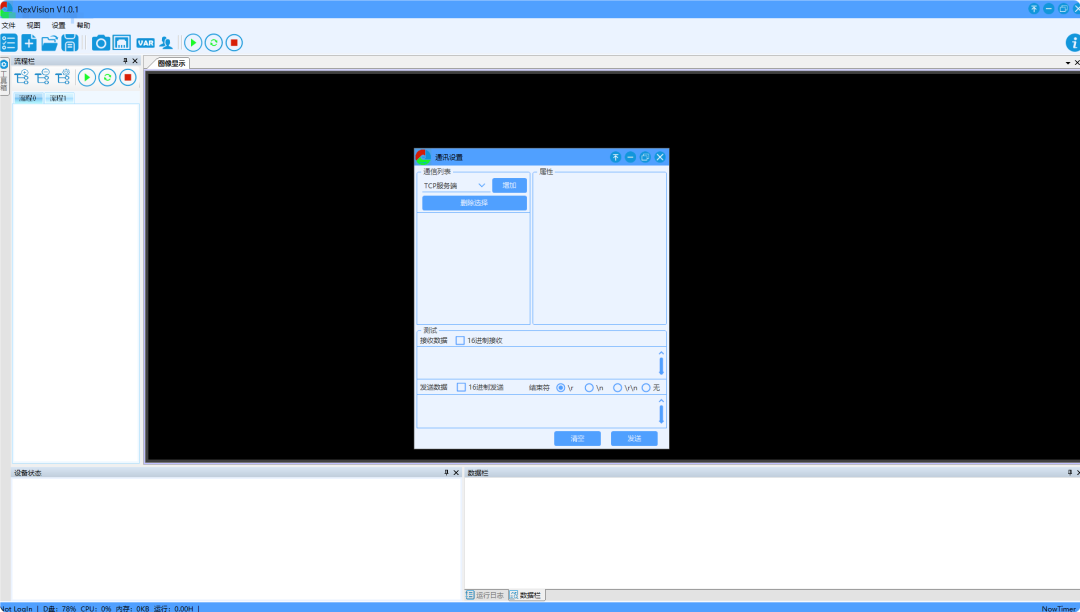Screen dimensions: 1080x612
Task: Open the document tab list dropdown arrow
Action: [1068, 63]
